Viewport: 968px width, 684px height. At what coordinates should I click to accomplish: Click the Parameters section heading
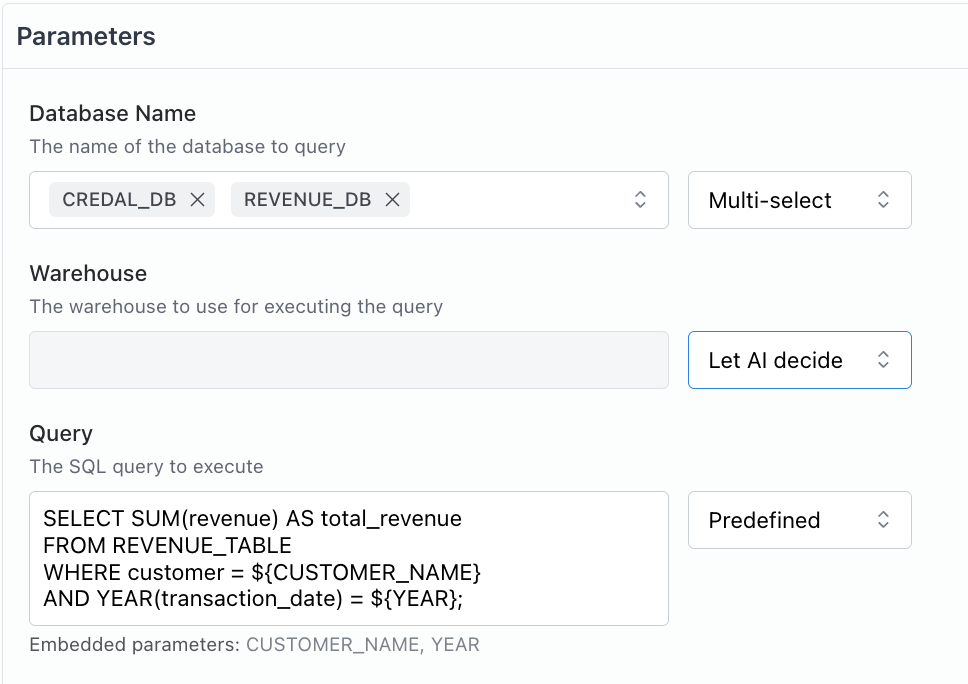[86, 37]
